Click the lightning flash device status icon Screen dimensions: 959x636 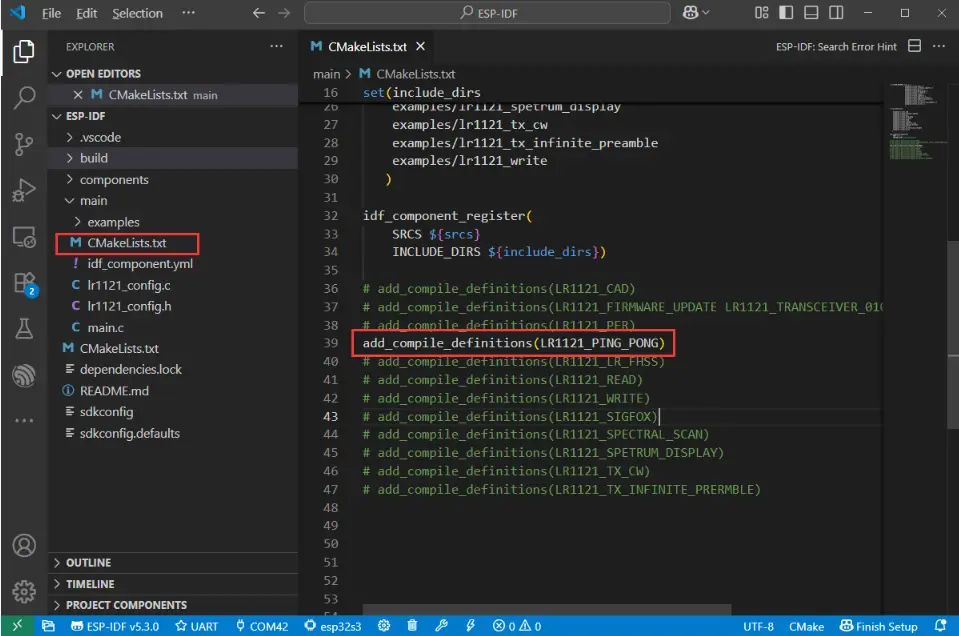click(470, 626)
